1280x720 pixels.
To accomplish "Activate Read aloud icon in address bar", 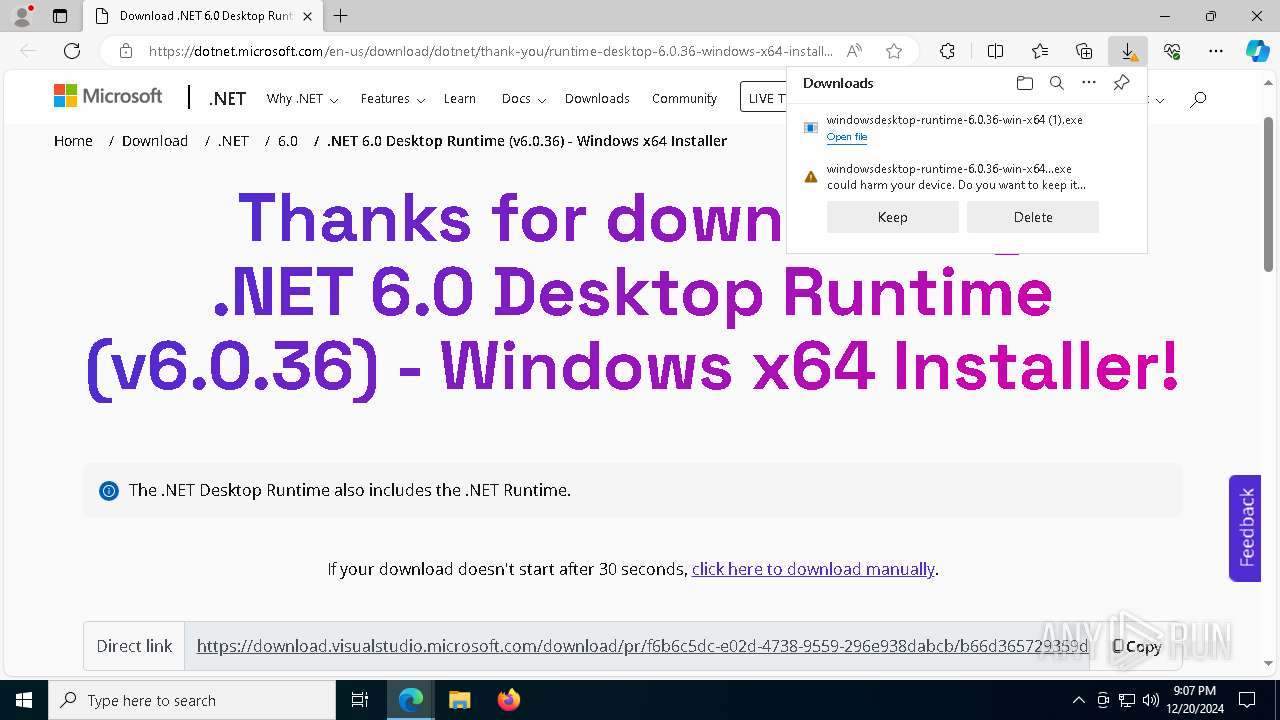I will (854, 51).
